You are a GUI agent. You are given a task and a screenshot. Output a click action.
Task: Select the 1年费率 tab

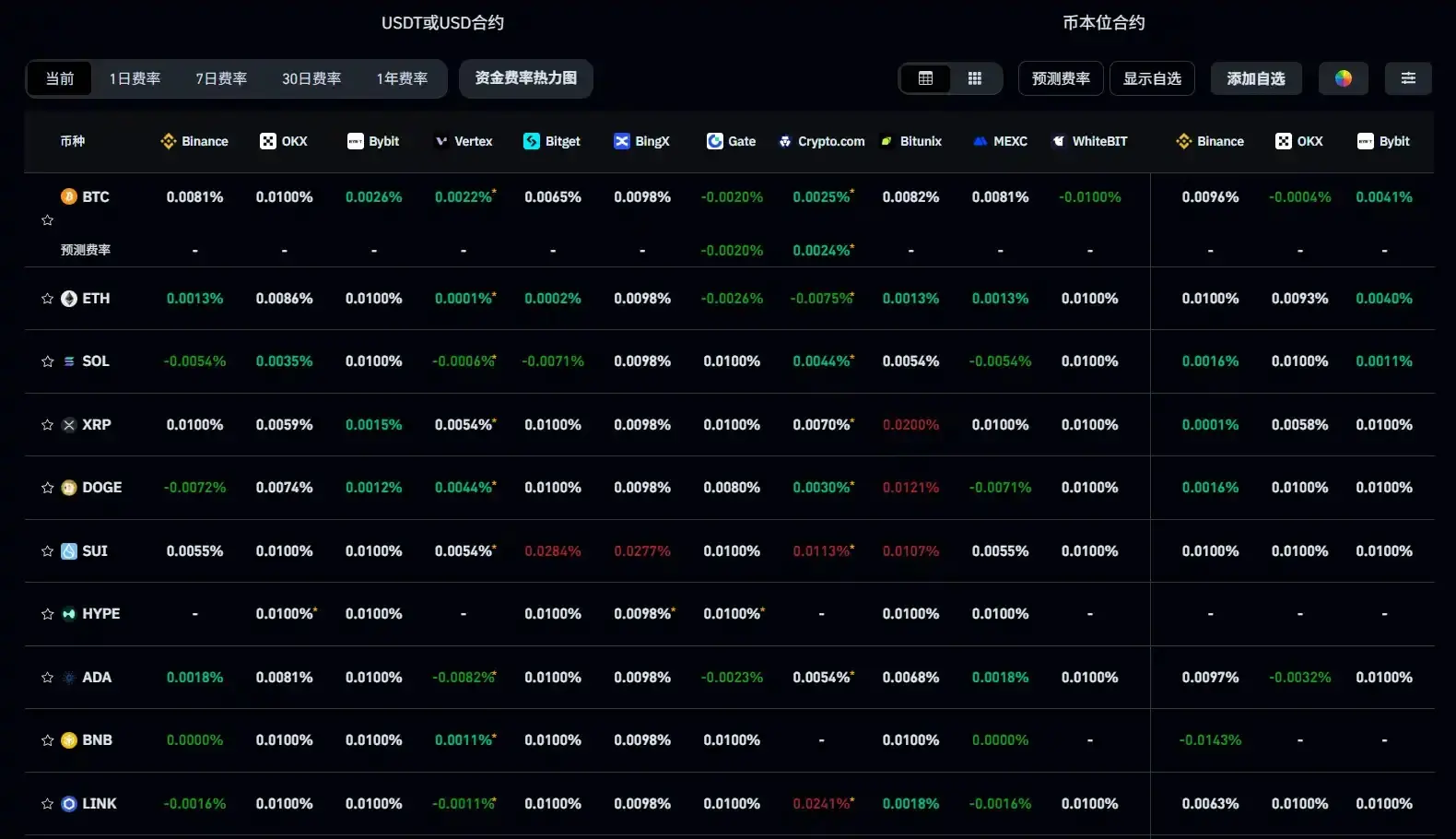[x=402, y=78]
